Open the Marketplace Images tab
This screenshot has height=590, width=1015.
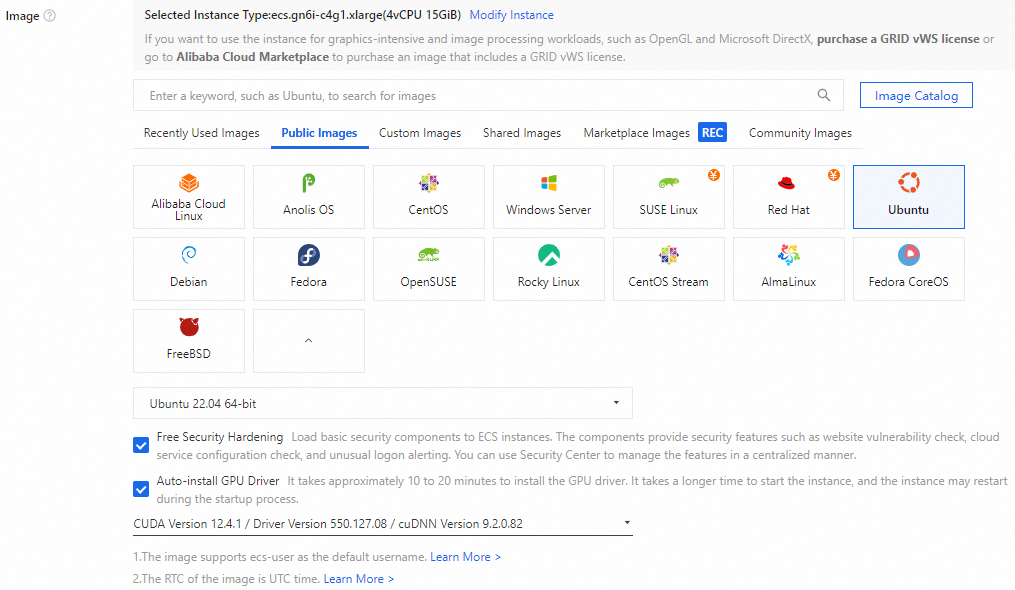[x=636, y=133]
